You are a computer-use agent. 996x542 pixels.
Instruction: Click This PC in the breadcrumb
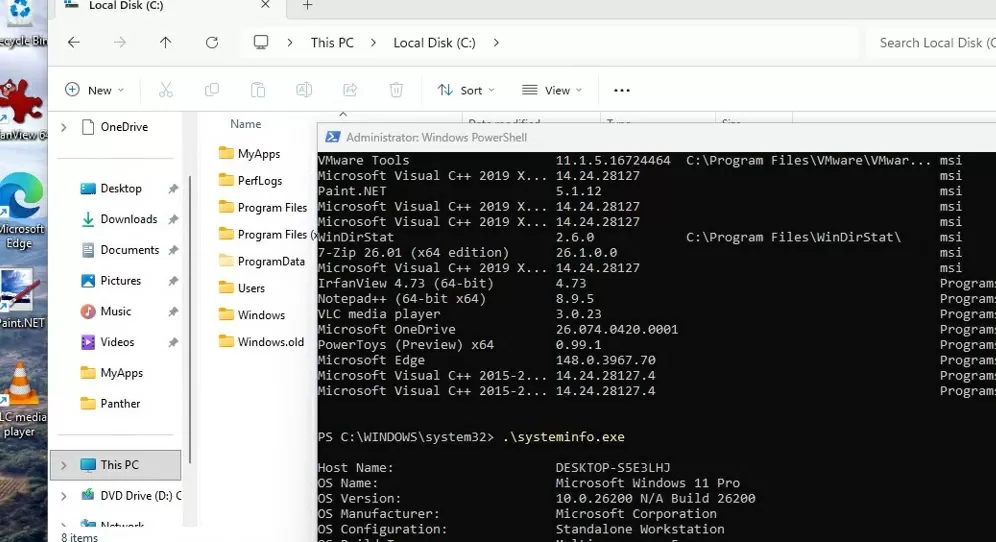point(332,43)
